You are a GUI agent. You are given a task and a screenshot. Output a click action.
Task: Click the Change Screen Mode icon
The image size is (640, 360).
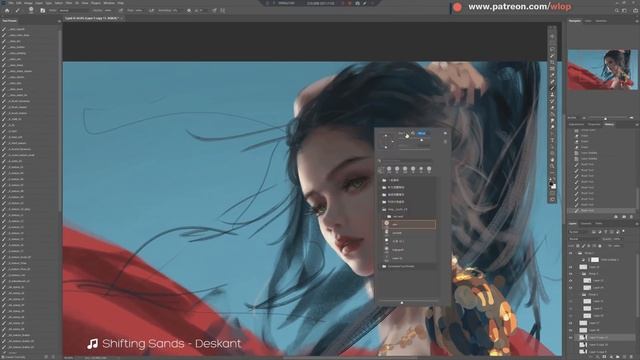(x=552, y=199)
